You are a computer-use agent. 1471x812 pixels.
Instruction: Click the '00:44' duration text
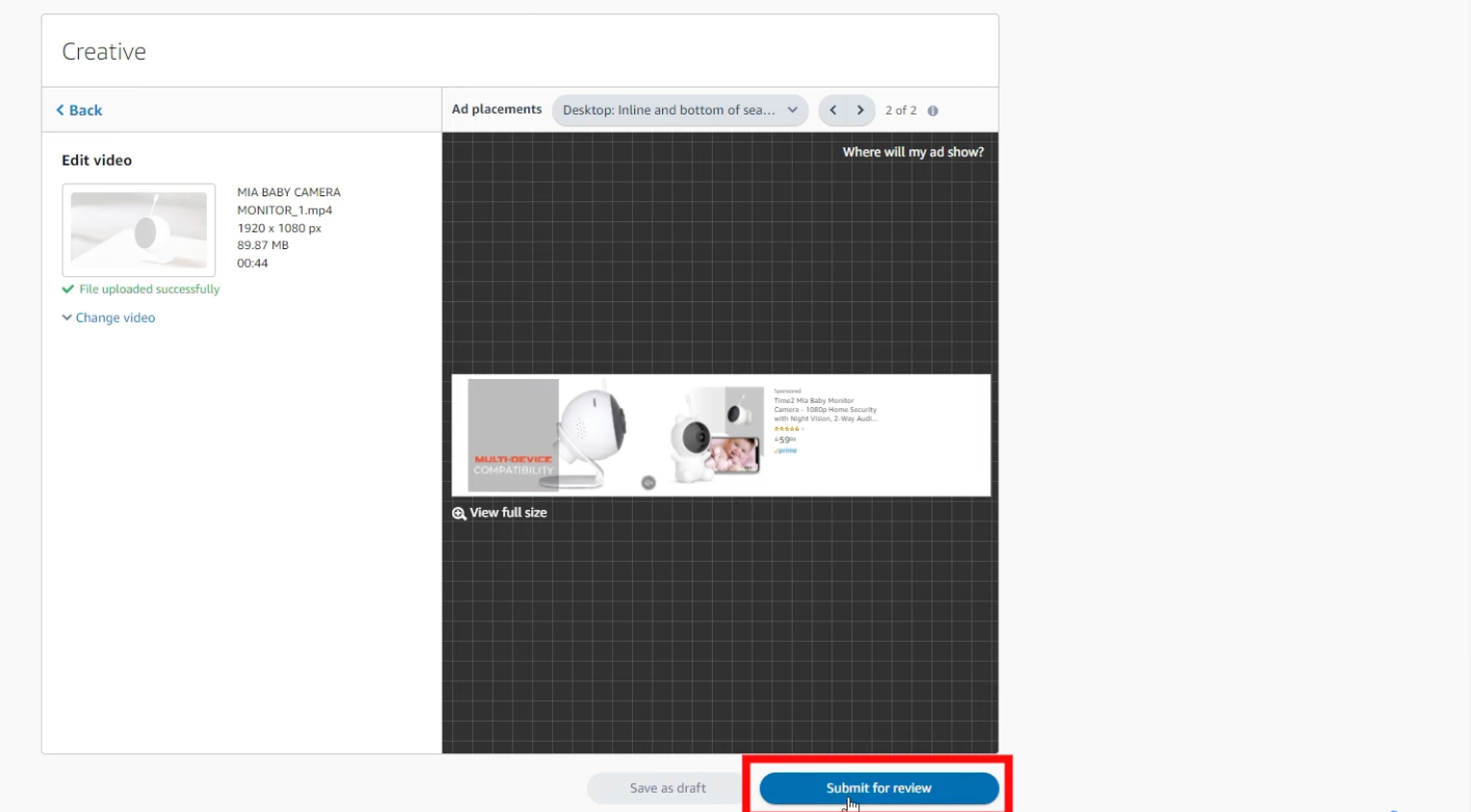click(252, 263)
